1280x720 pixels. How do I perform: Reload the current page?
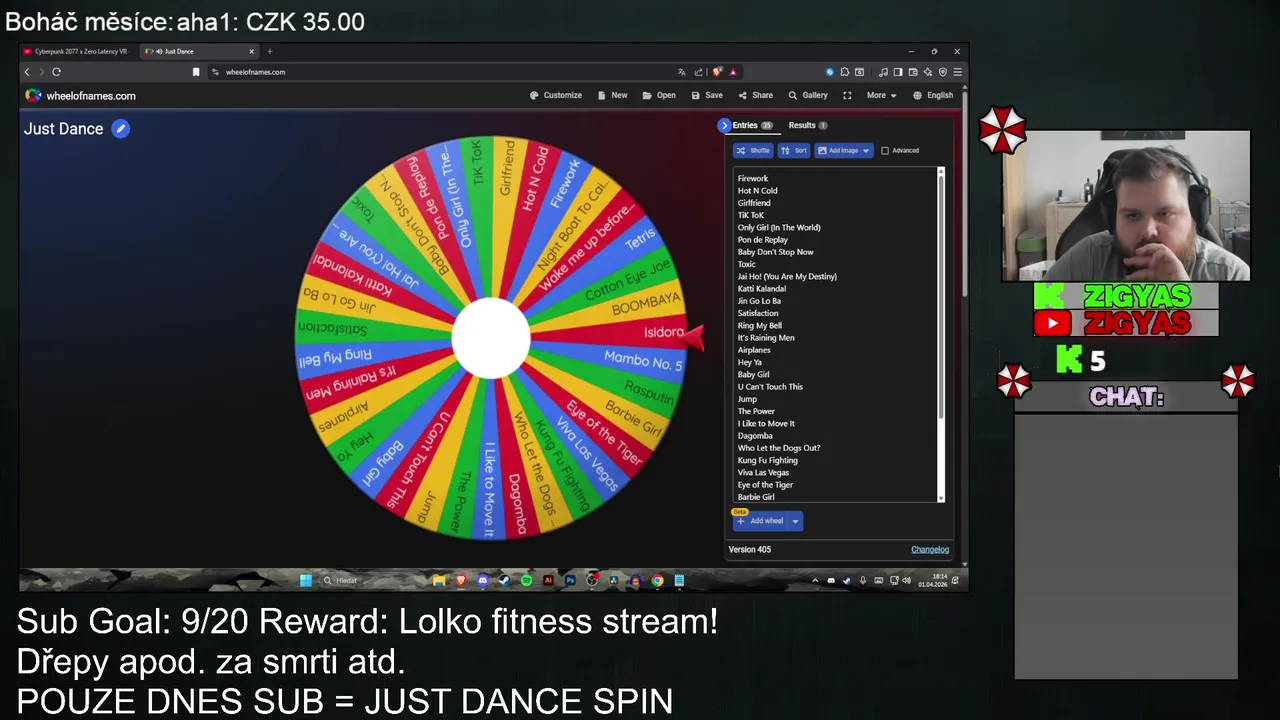click(x=57, y=72)
